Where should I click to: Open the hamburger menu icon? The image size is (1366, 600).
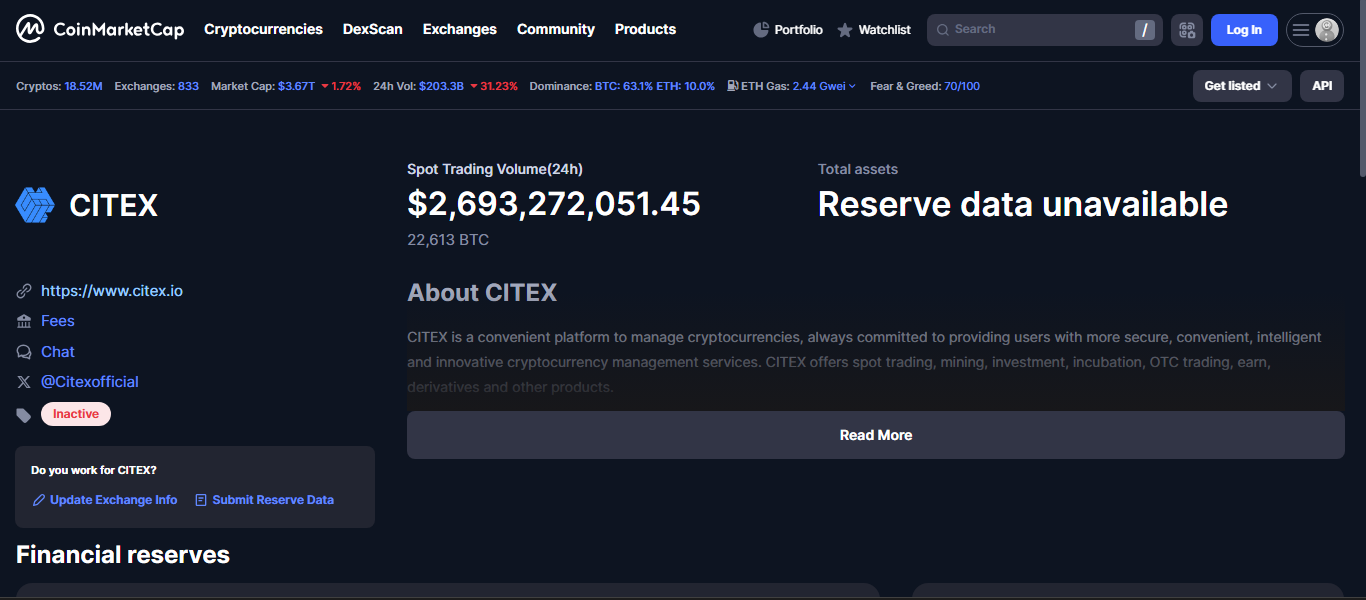(x=1301, y=30)
